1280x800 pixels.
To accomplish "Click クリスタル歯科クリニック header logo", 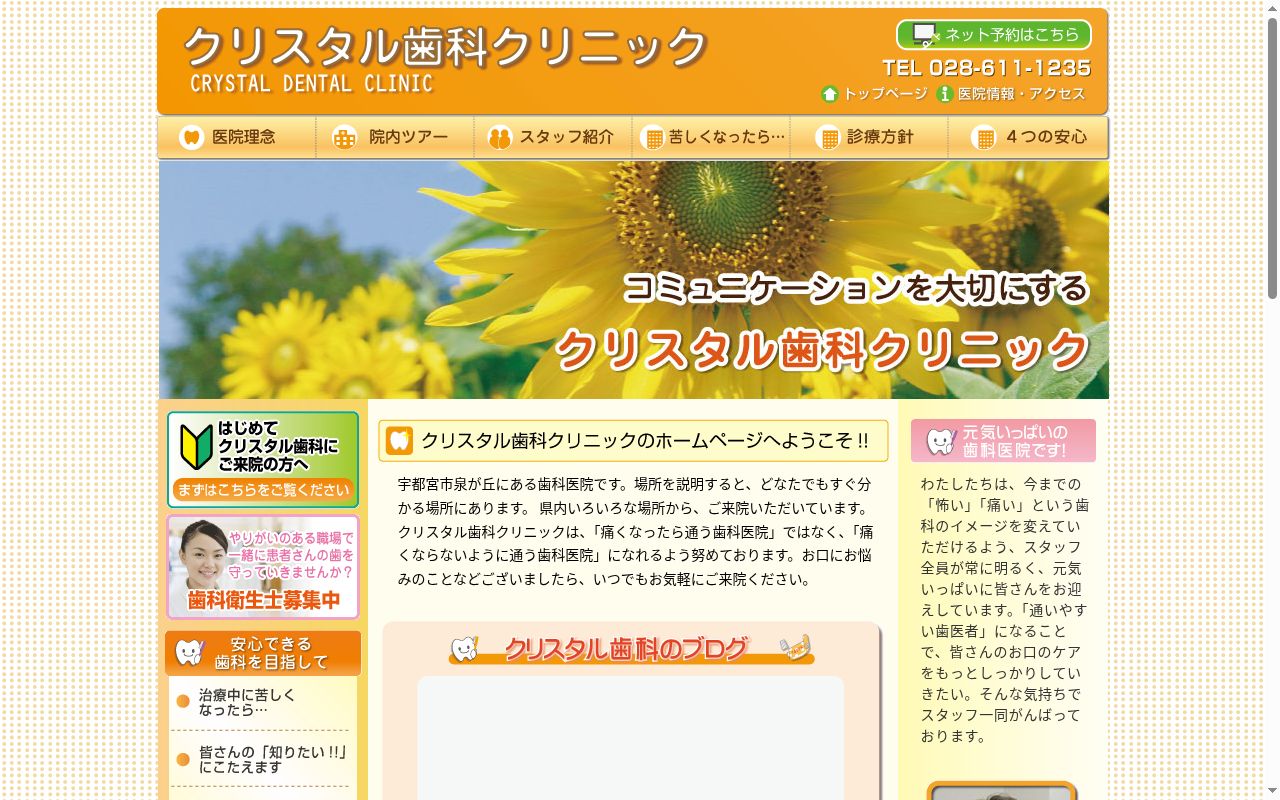I will tap(446, 59).
